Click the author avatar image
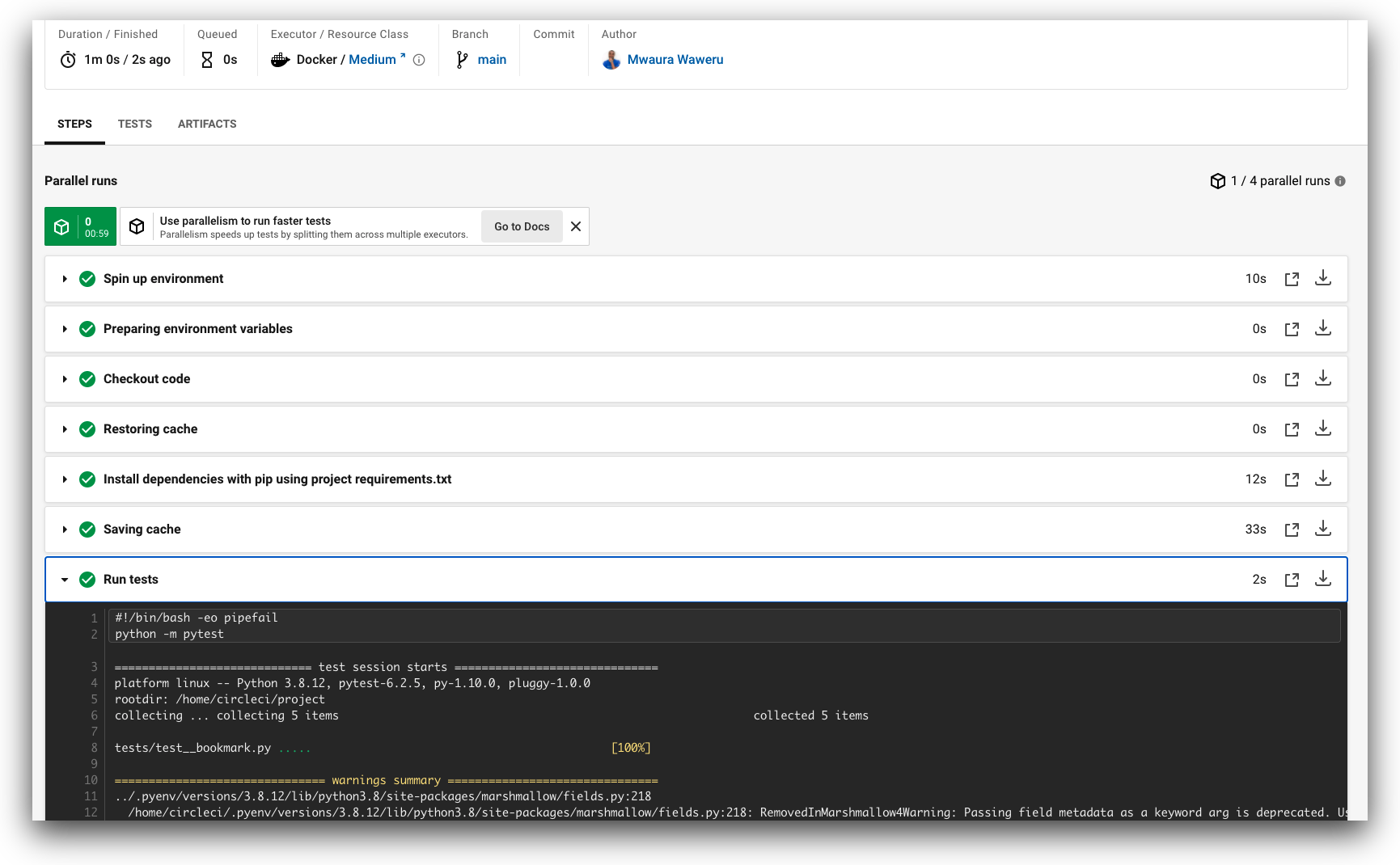The height and width of the screenshot is (865, 1400). pyautogui.click(x=611, y=59)
